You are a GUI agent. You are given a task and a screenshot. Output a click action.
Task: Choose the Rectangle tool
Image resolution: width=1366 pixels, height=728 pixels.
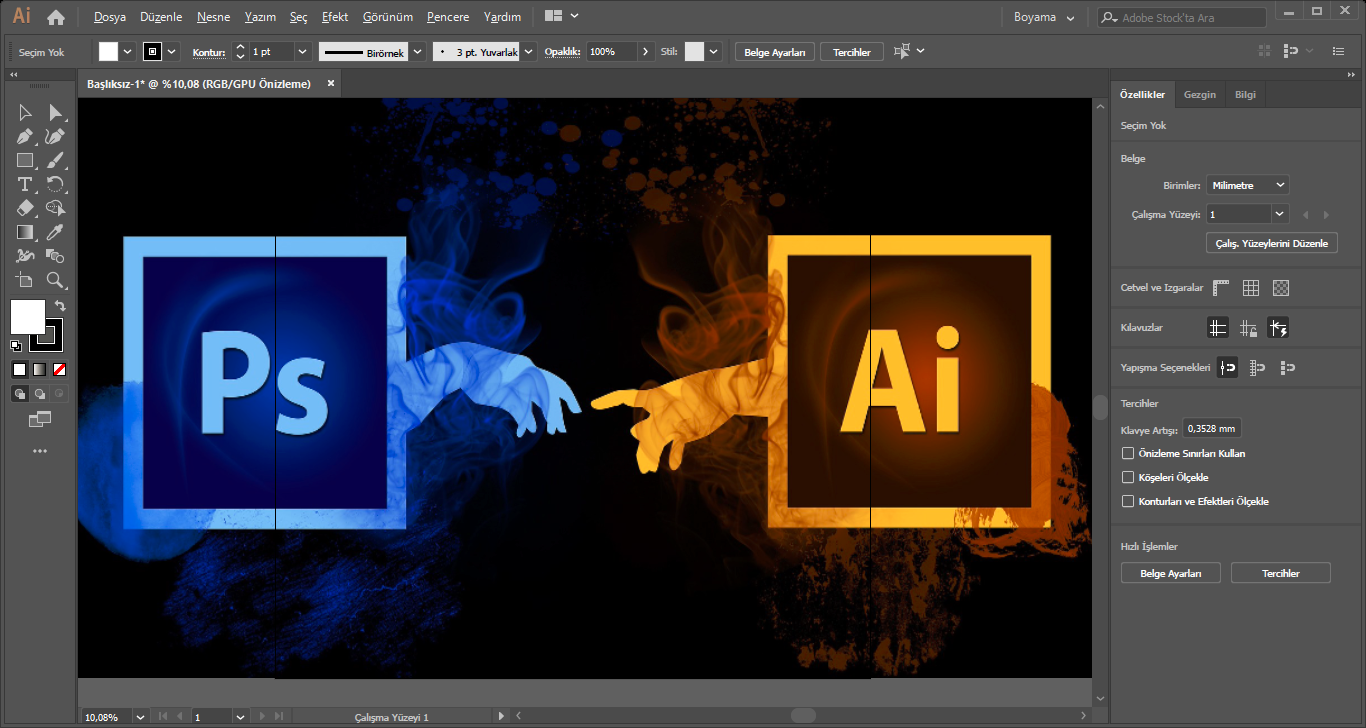[25, 160]
